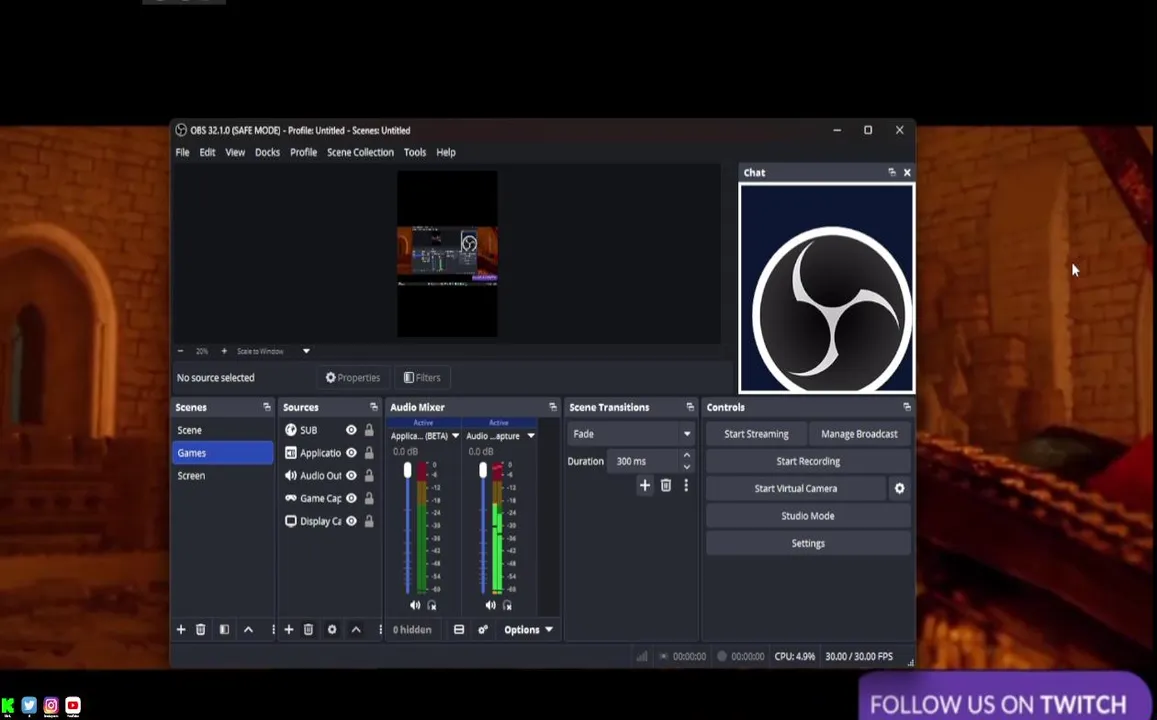Undock the Sources panel
Viewport: 1157px width, 720px height.
(x=373, y=407)
